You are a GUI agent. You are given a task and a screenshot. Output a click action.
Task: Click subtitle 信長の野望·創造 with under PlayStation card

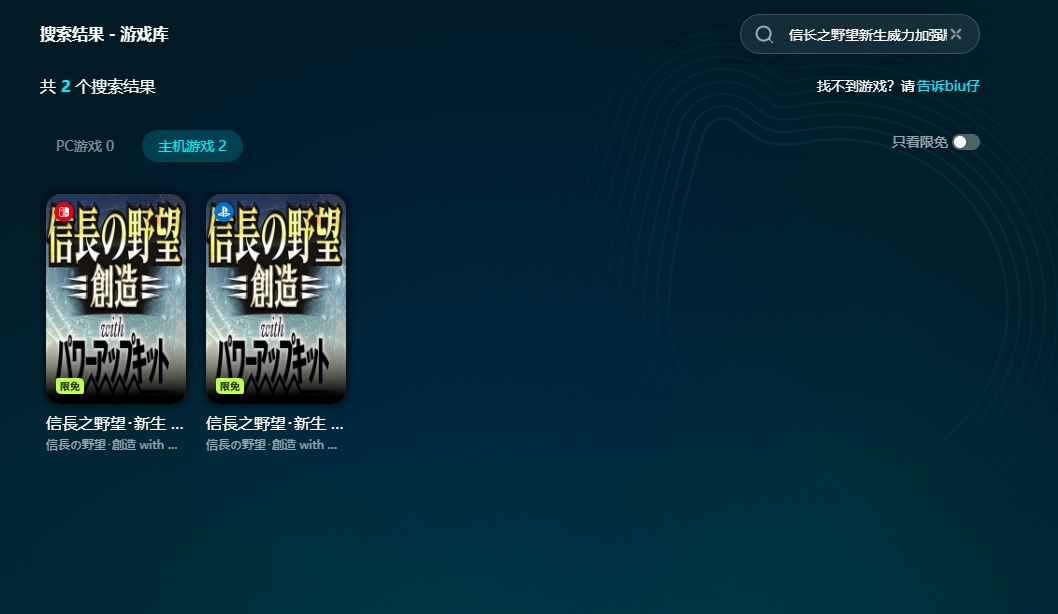click(271, 445)
